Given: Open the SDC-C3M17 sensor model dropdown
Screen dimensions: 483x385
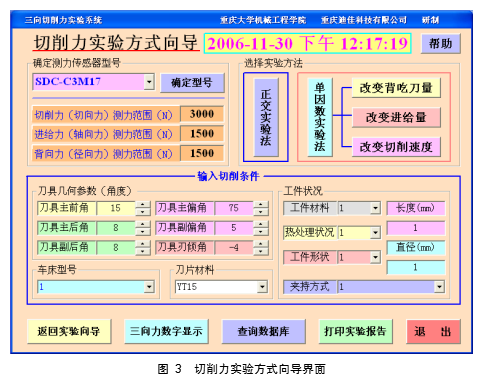Looking at the screenshot, I should tap(149, 82).
